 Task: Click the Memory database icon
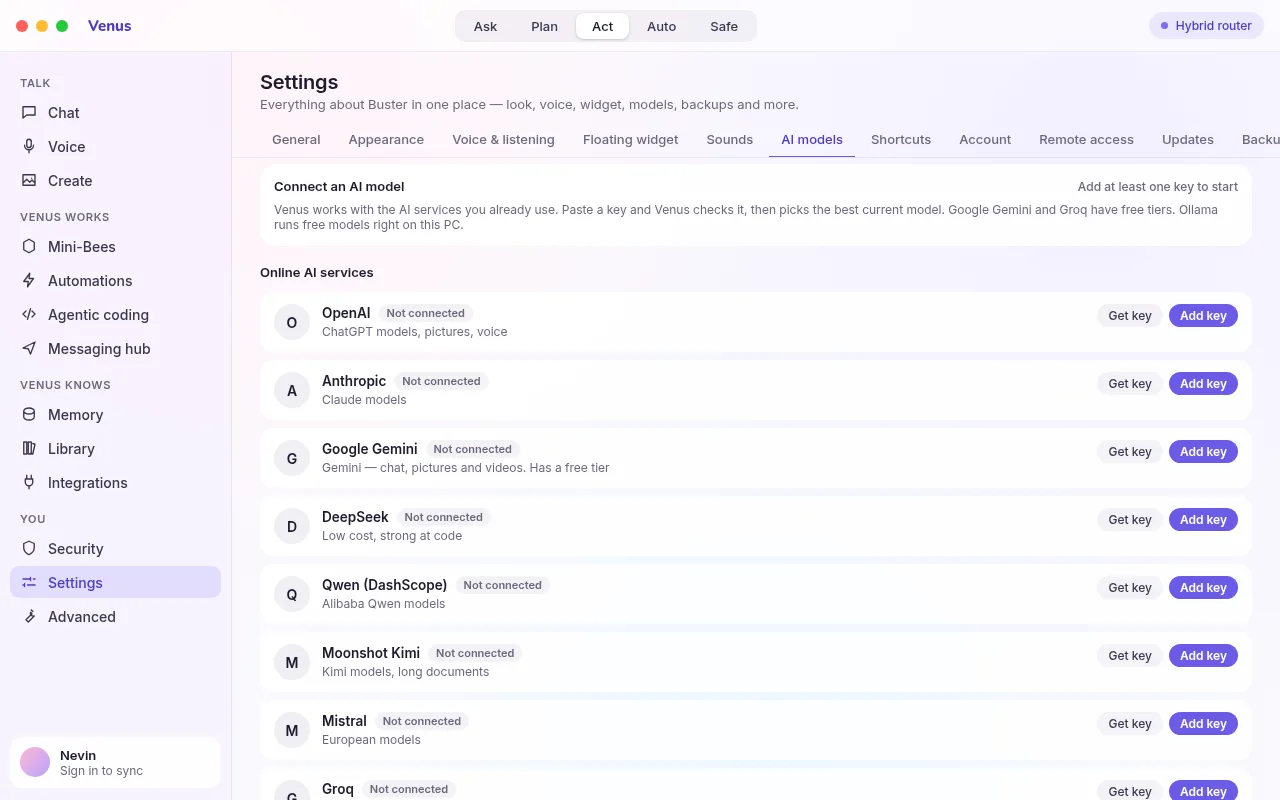coord(29,415)
